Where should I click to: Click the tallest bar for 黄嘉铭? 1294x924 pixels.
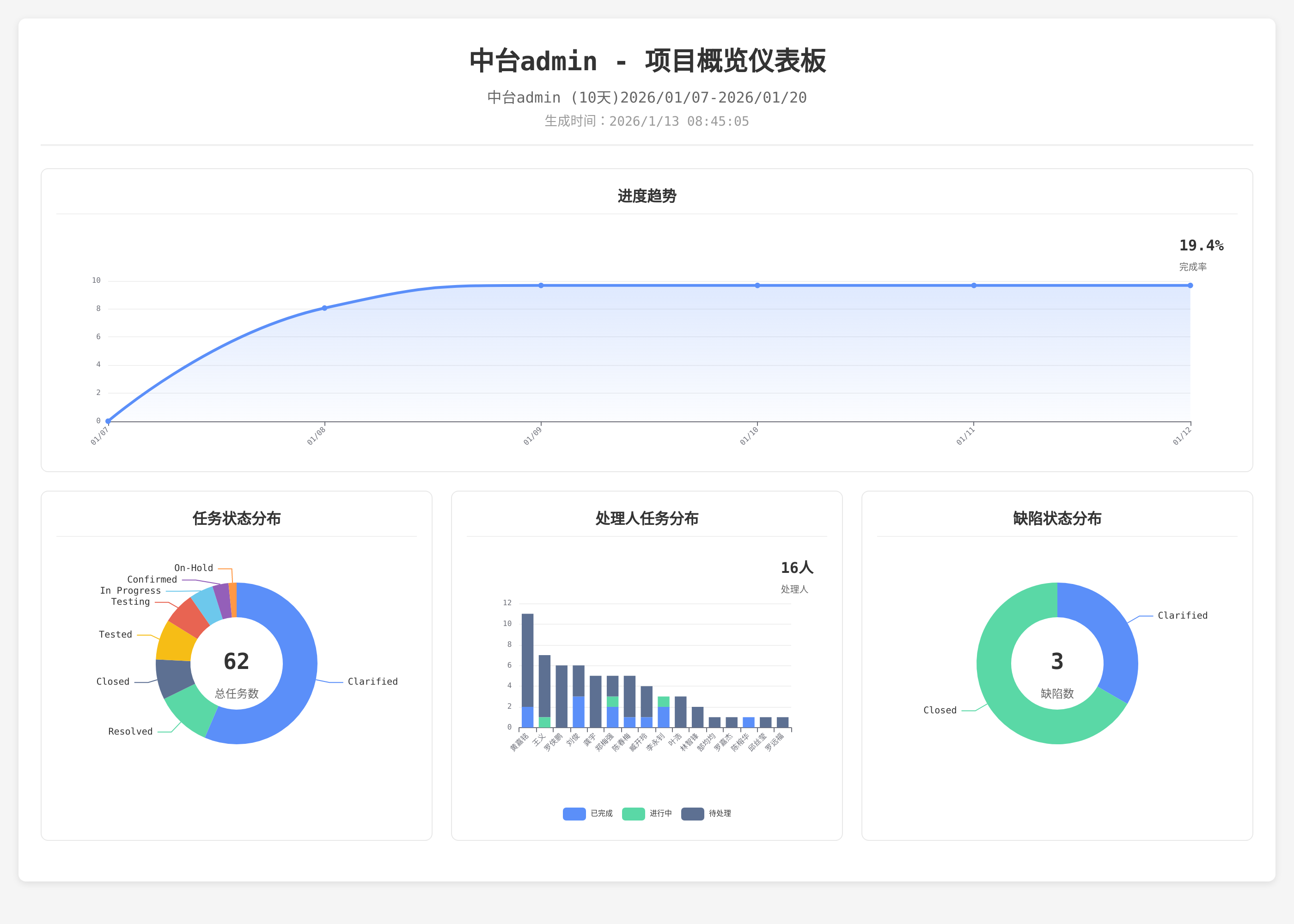[527, 660]
